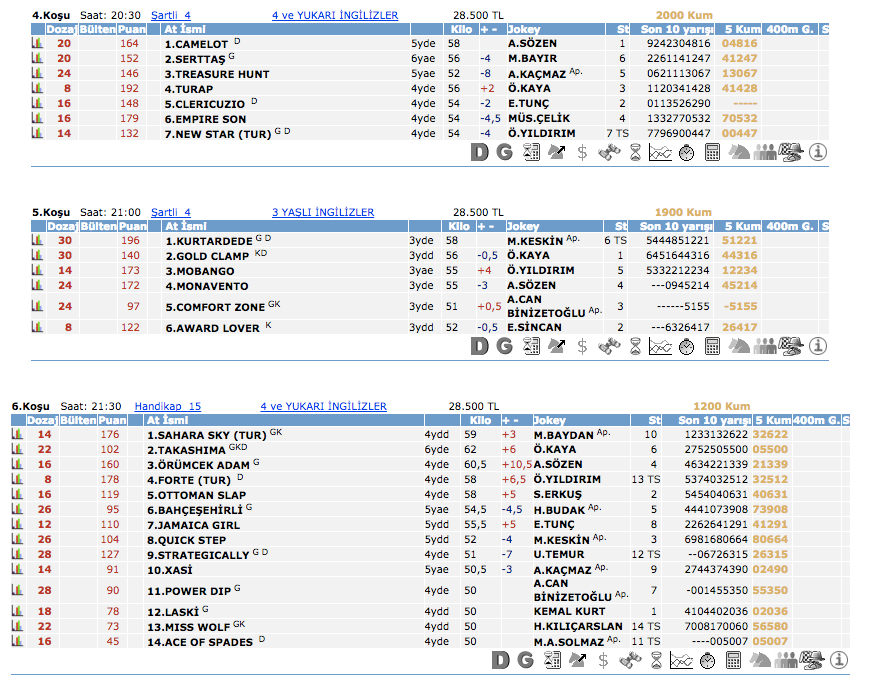Screen dimensions: 874x686
Task: Click the bar chart icon beside CAMELOT
Action: (38, 44)
